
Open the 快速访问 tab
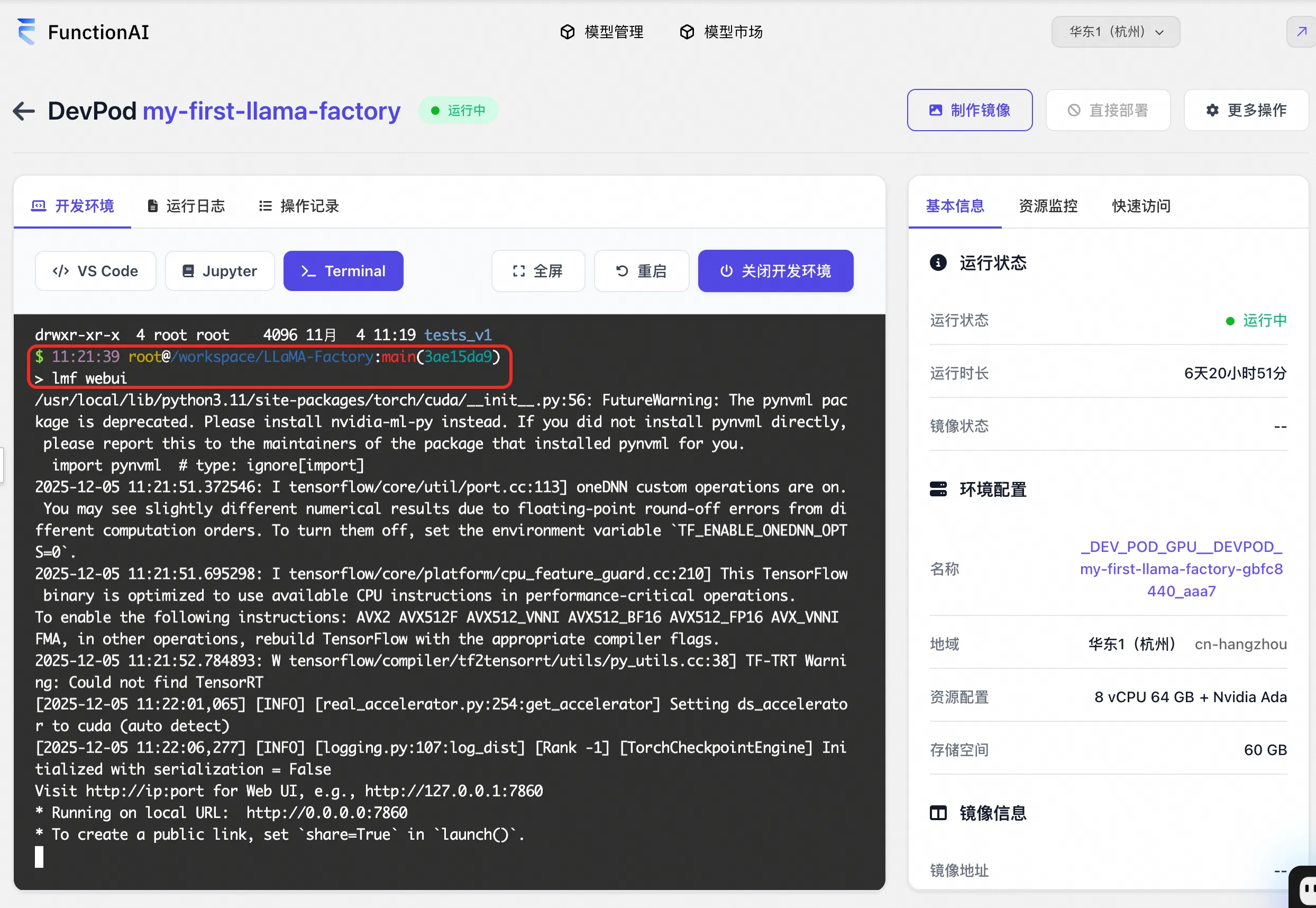1141,206
